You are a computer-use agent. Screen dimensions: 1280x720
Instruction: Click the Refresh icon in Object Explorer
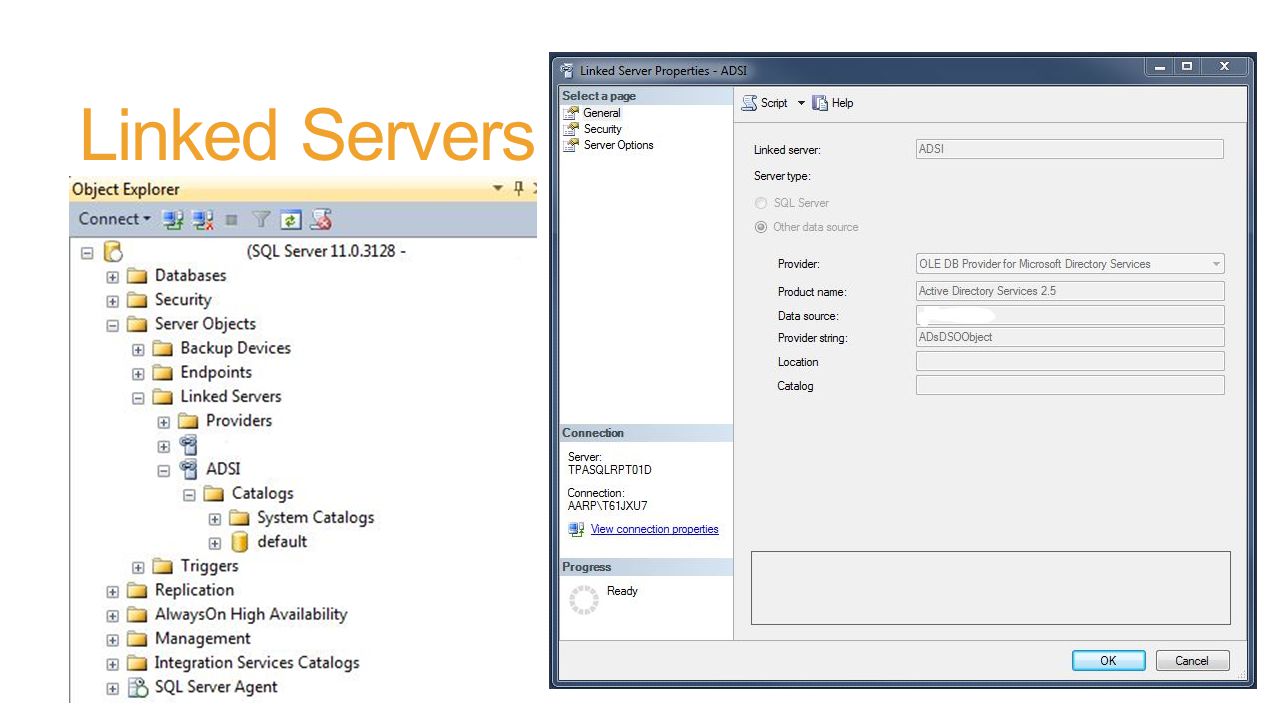290,219
